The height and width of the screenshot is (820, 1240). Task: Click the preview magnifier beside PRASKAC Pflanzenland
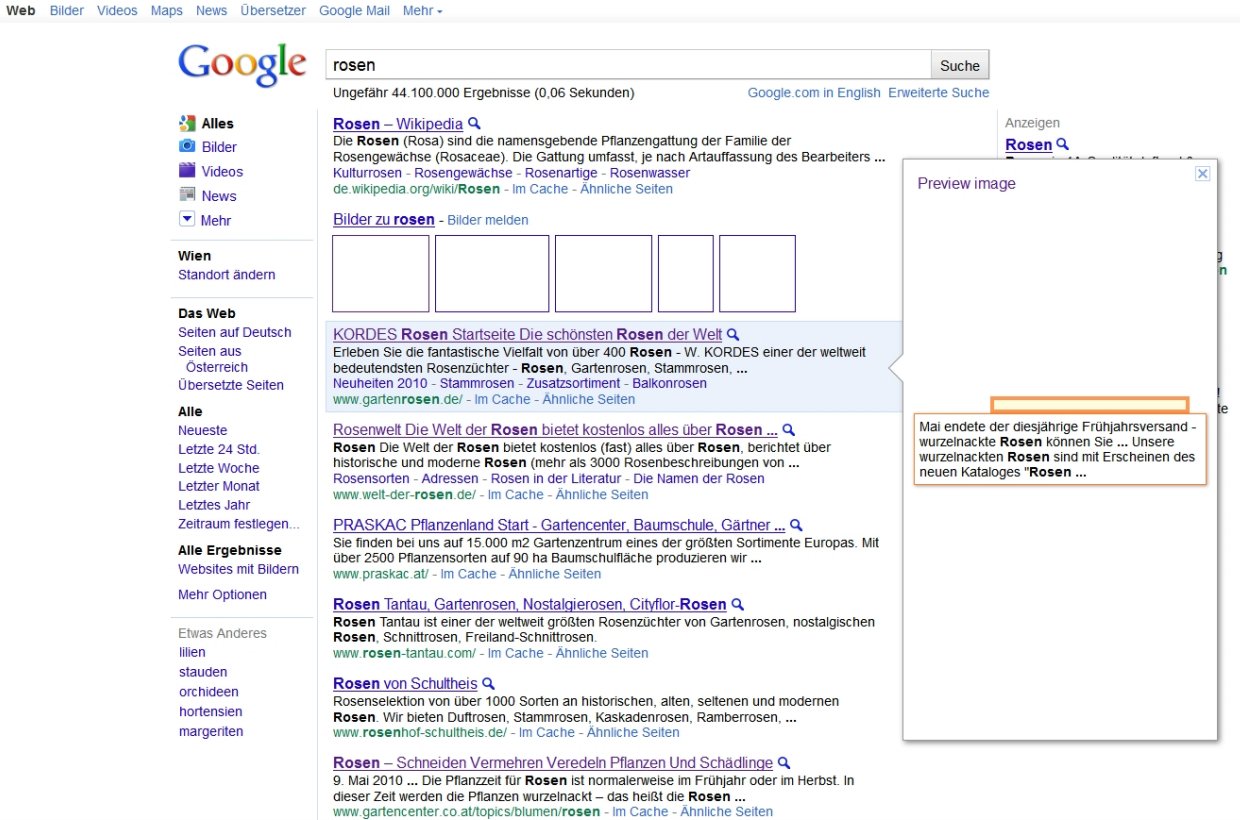(796, 525)
